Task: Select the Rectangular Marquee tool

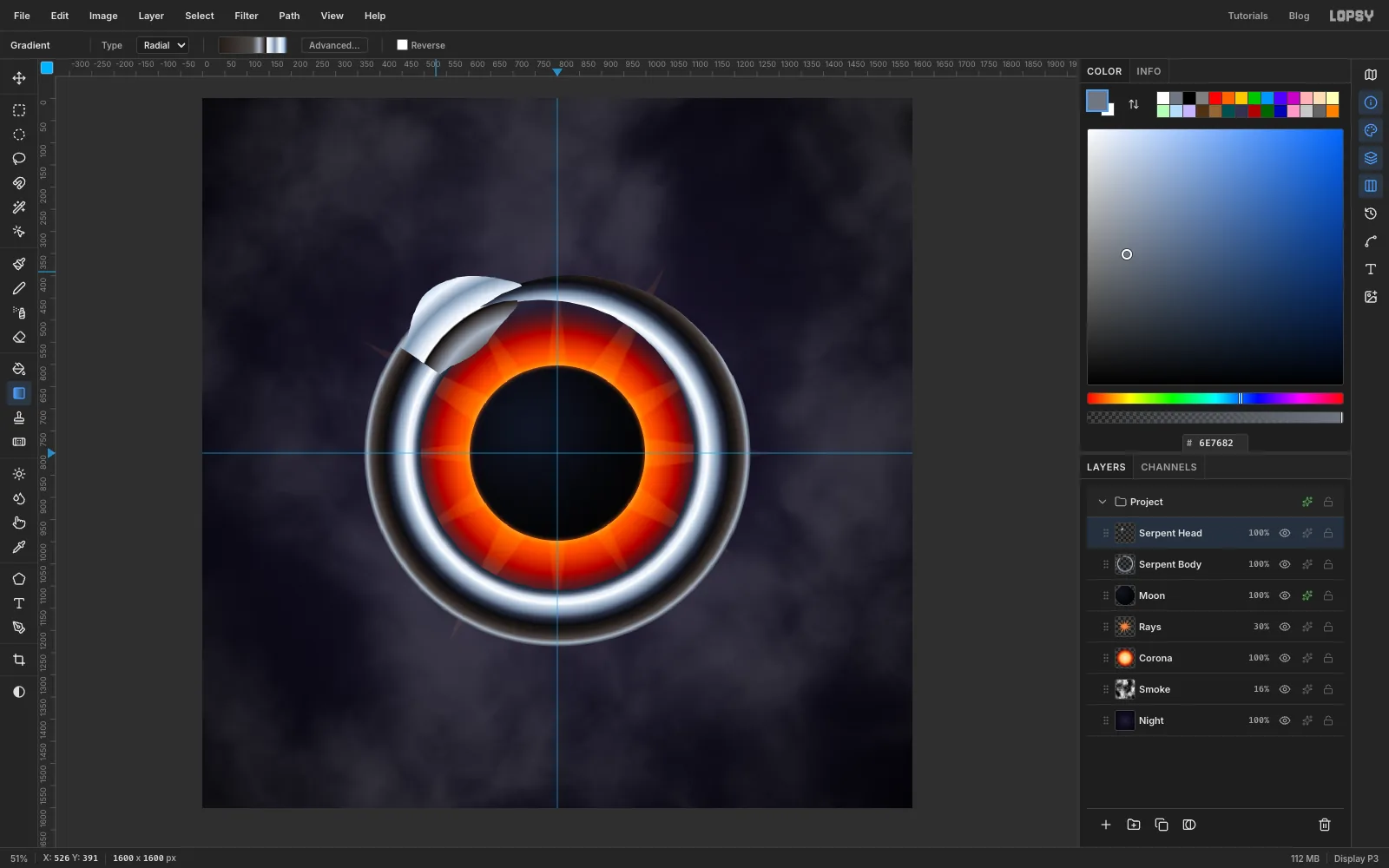Action: tap(19, 110)
